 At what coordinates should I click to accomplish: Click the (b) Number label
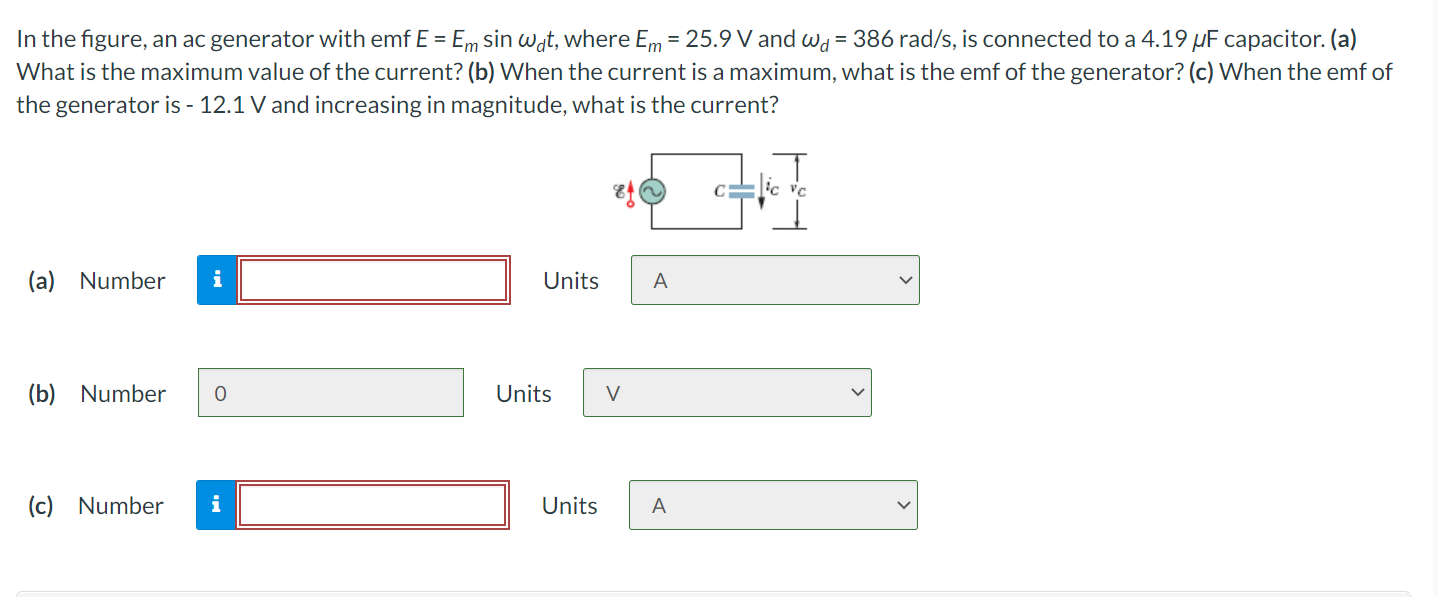[122, 393]
